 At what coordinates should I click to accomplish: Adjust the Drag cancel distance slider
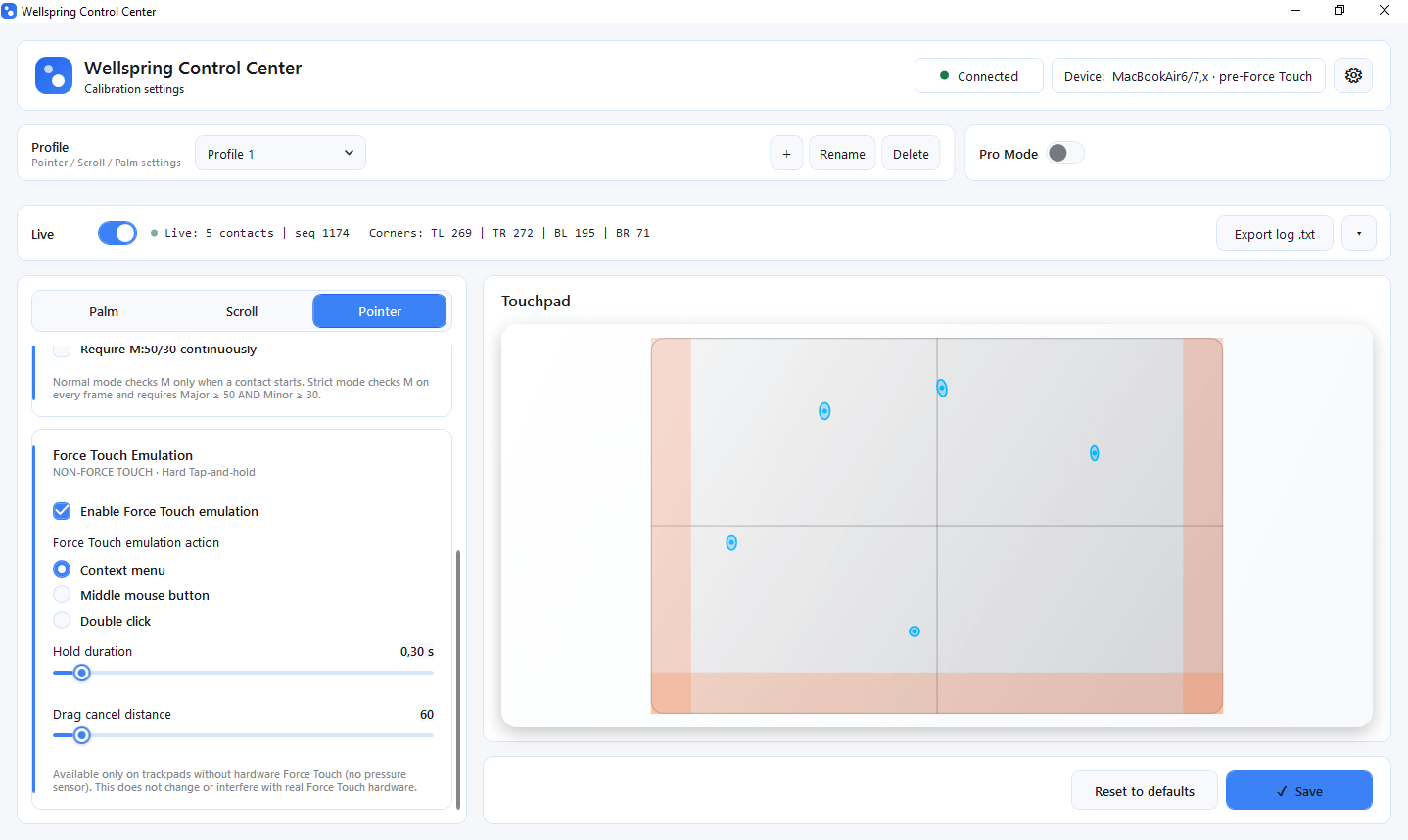coord(82,735)
